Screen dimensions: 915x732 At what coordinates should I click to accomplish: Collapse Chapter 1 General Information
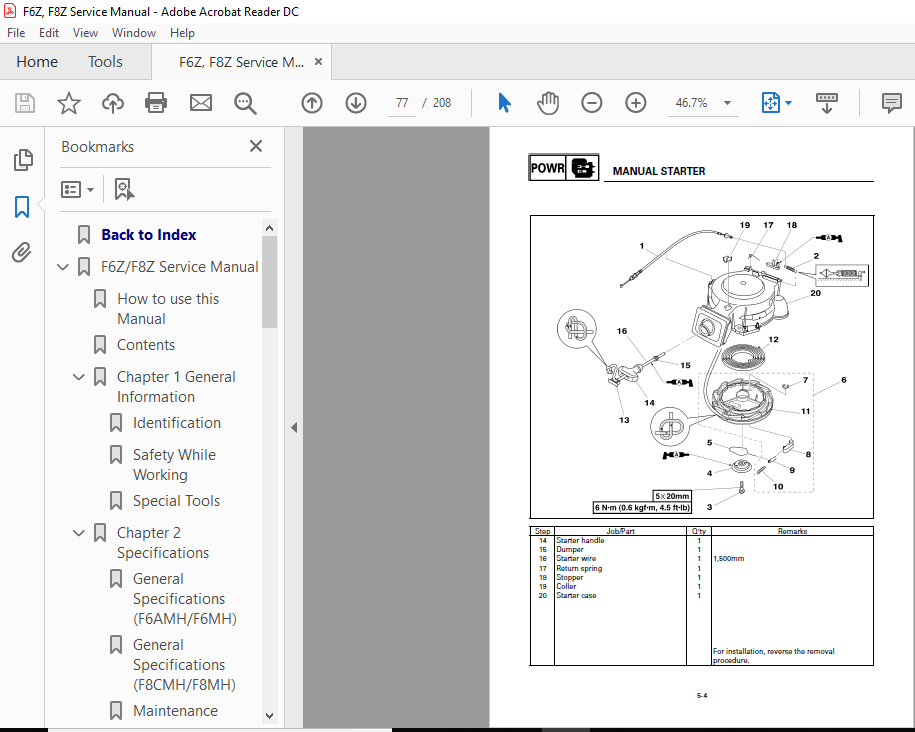79,377
